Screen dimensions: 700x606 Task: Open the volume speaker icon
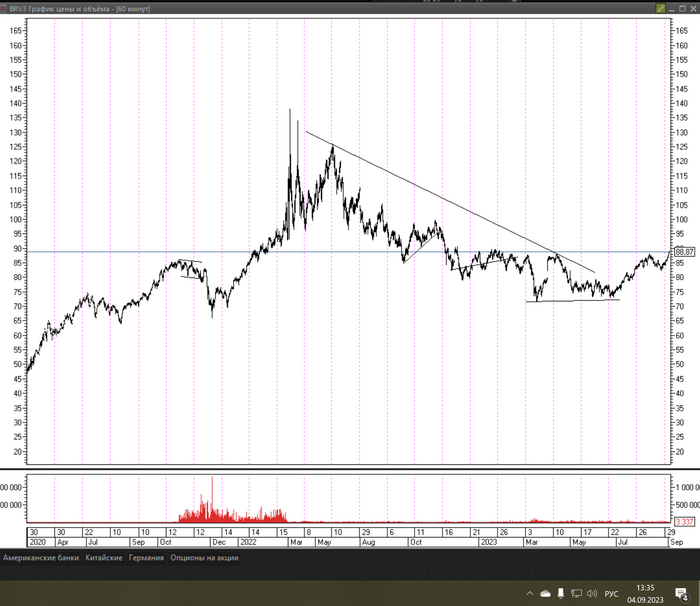[x=592, y=593]
